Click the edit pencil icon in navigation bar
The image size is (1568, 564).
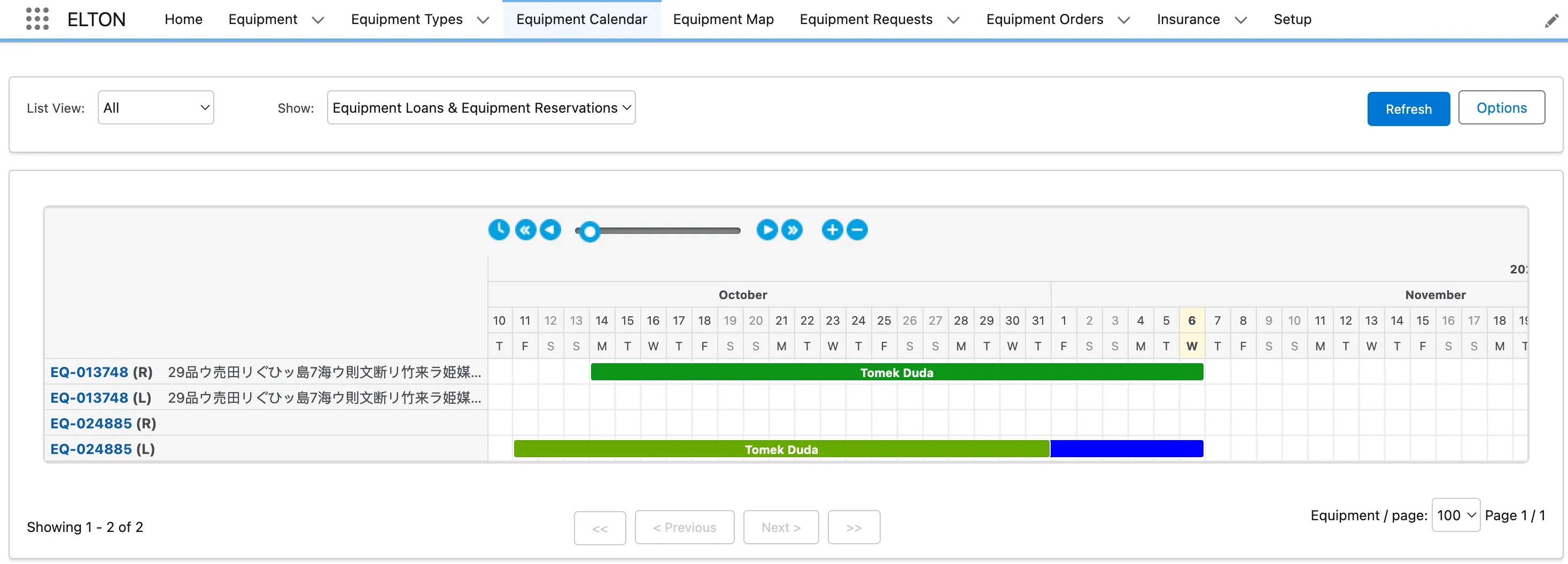[1551, 21]
